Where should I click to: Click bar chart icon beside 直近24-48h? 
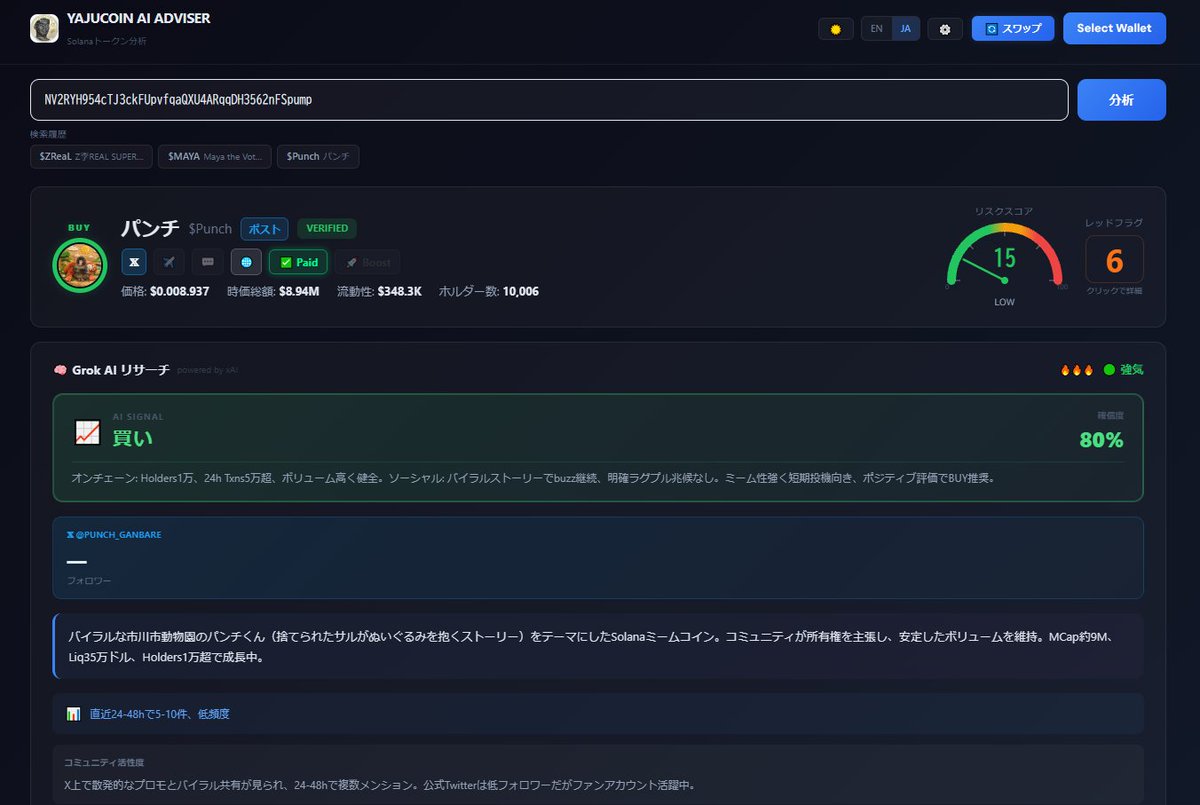click(x=73, y=714)
